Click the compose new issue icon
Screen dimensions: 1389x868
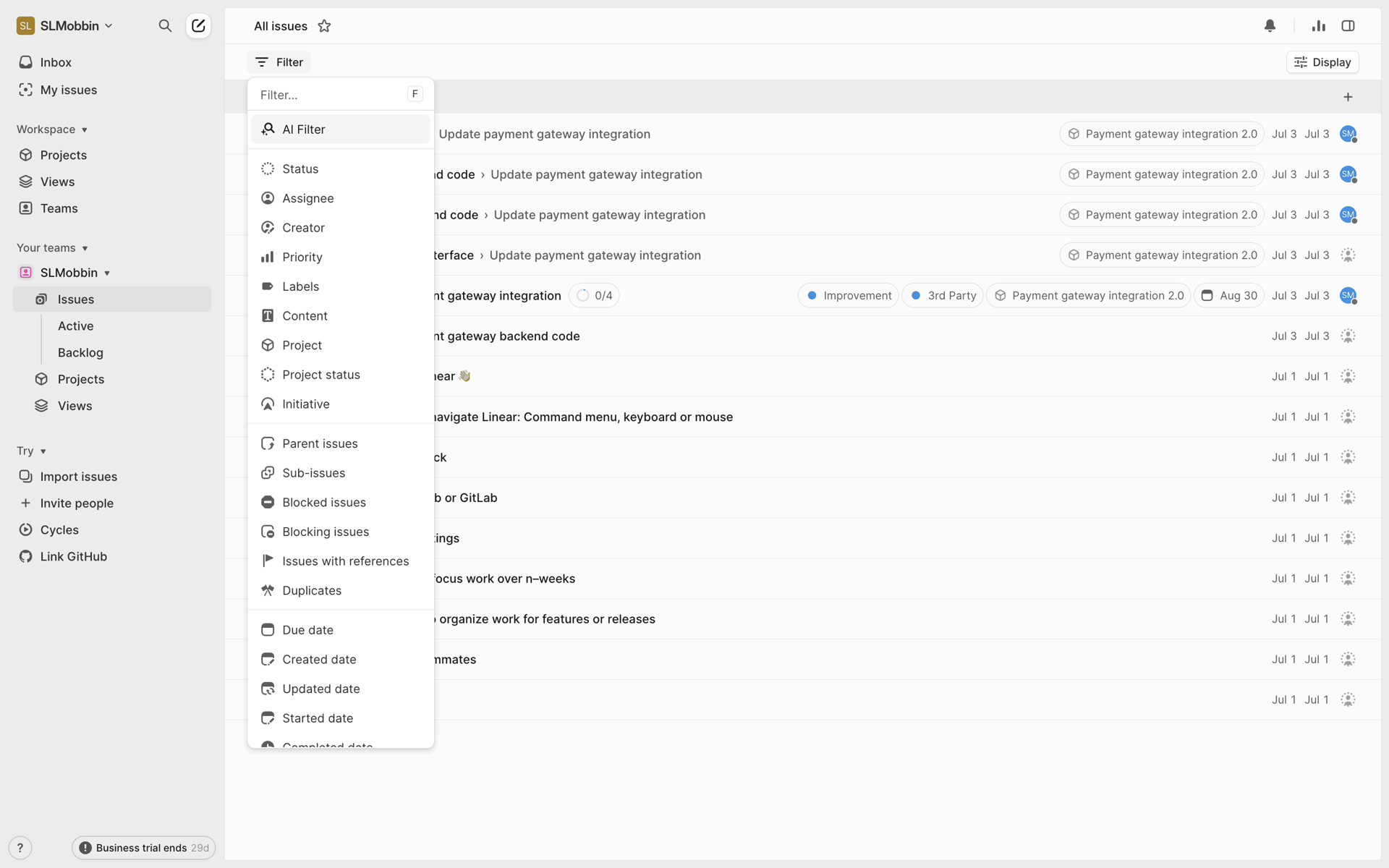pyautogui.click(x=198, y=26)
